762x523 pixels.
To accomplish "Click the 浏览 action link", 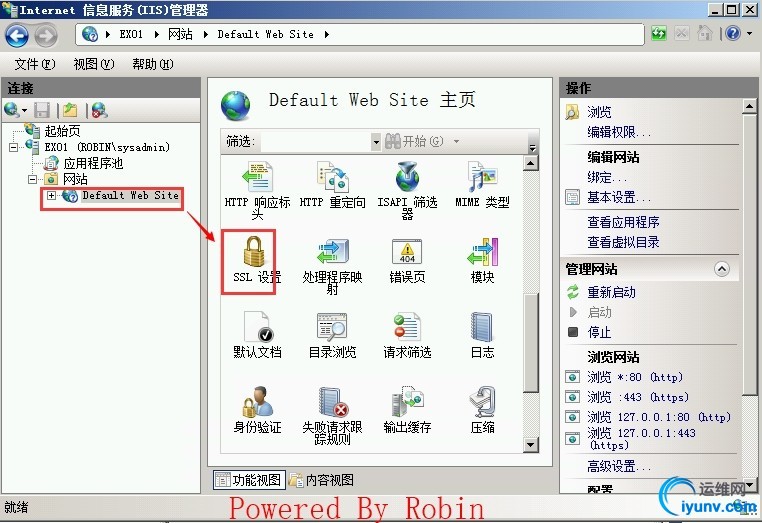I will click(x=599, y=112).
